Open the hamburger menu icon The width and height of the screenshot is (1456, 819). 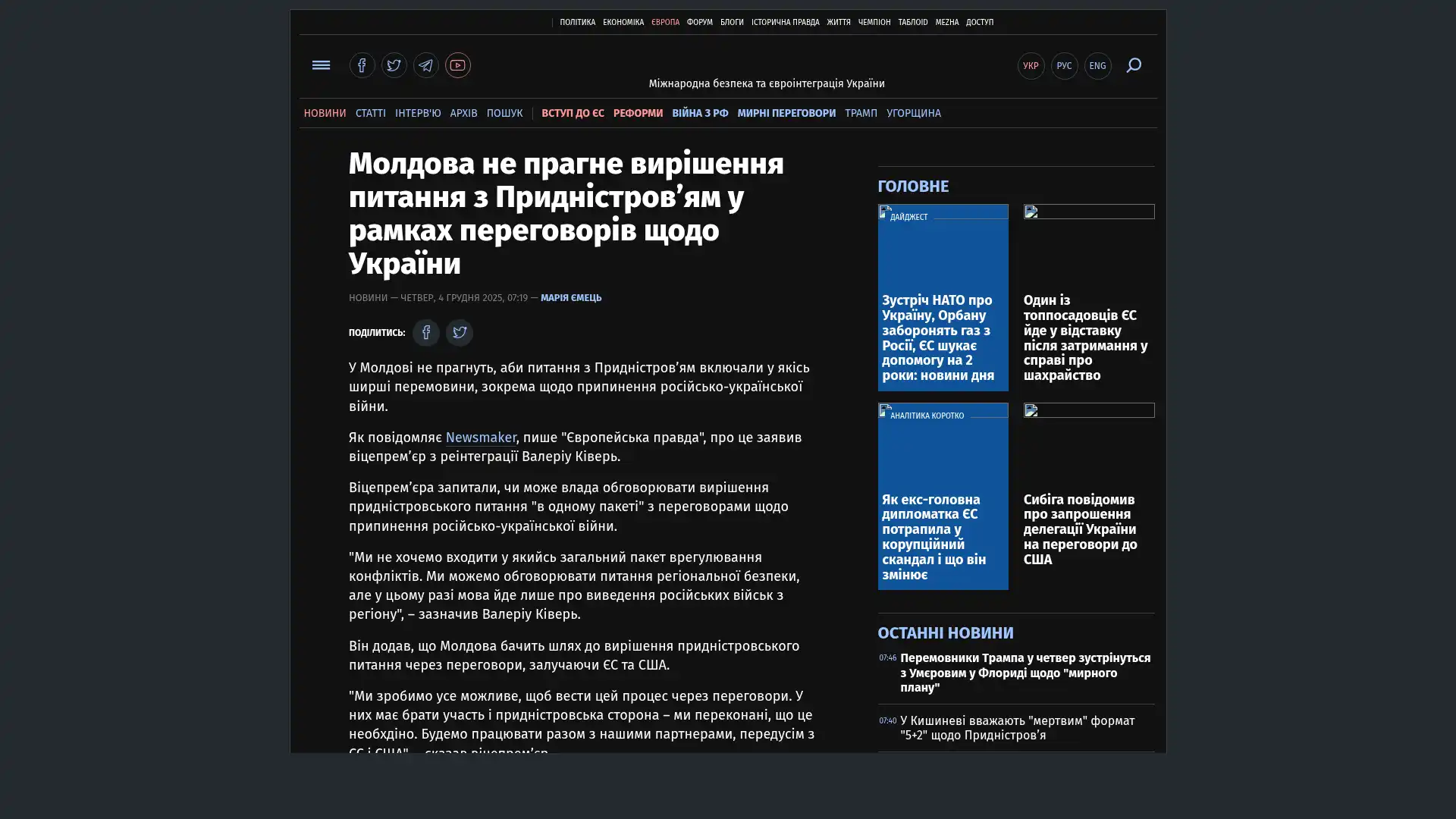pos(321,65)
